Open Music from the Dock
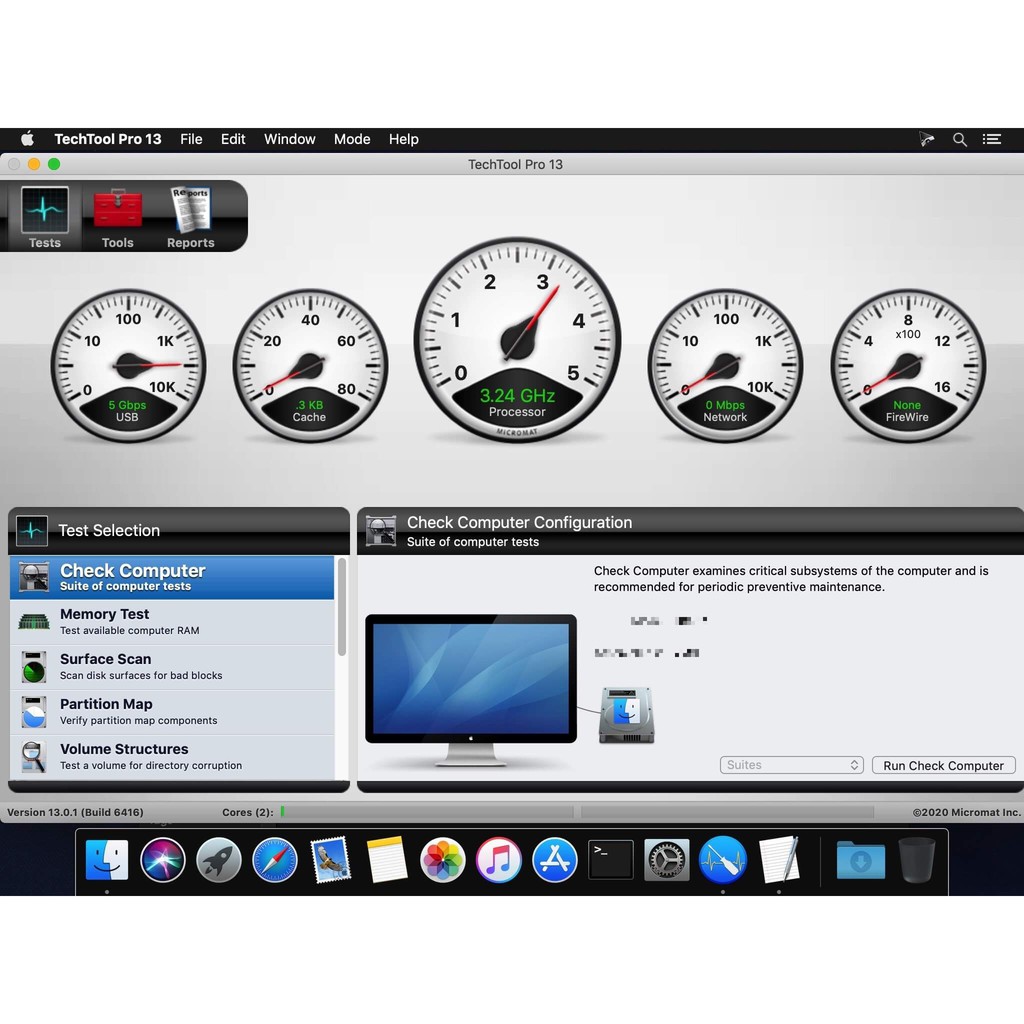The width and height of the screenshot is (1024, 1024). pos(499,859)
